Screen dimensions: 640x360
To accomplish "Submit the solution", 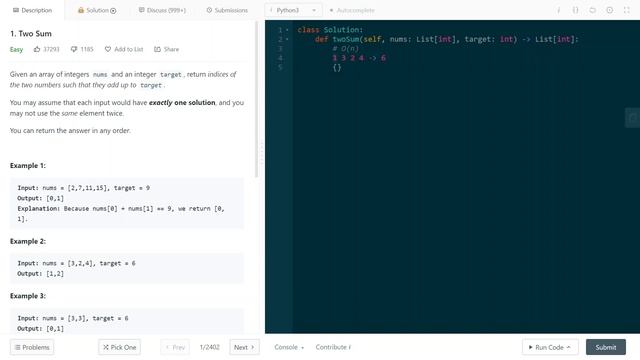I will [606, 347].
